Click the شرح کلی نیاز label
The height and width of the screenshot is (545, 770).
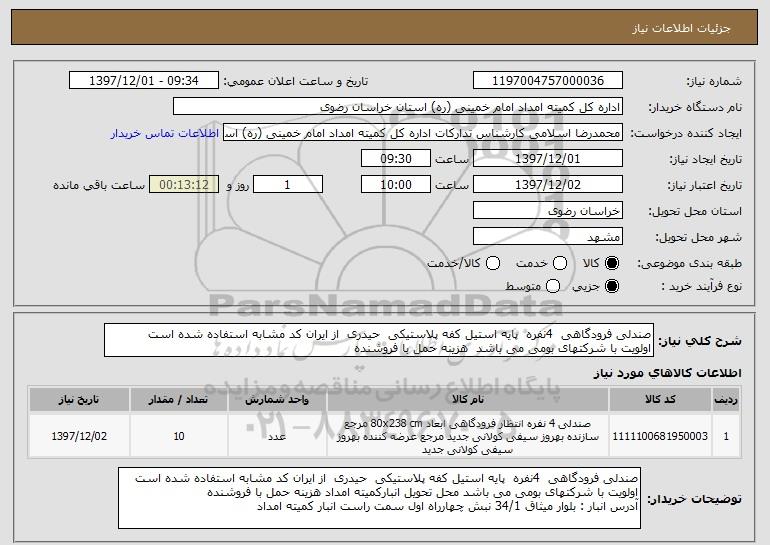(700, 341)
